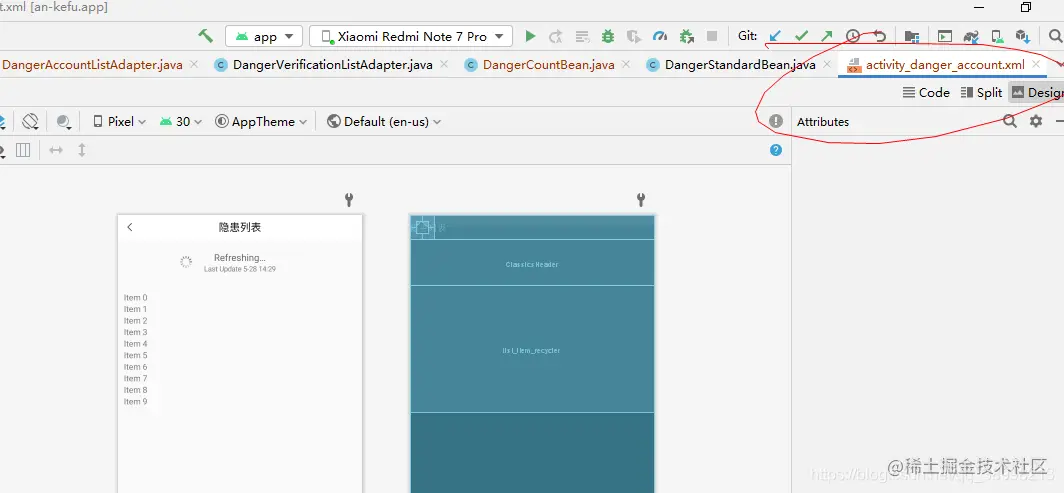Select the Refreshing... header in the preview
1064x493 pixels.
tap(240, 258)
